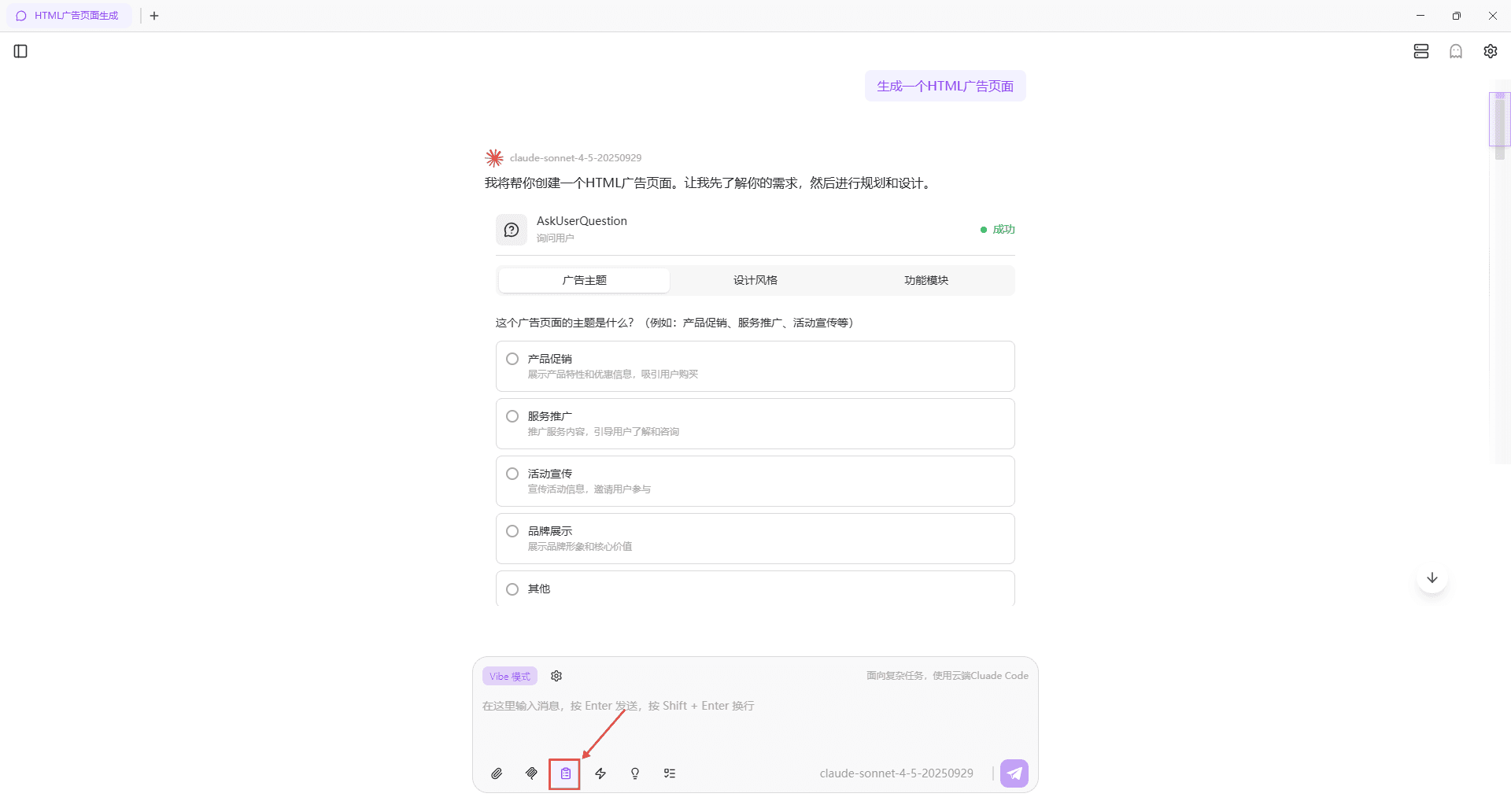Toggle the Vibe 模式 badge

(510, 677)
